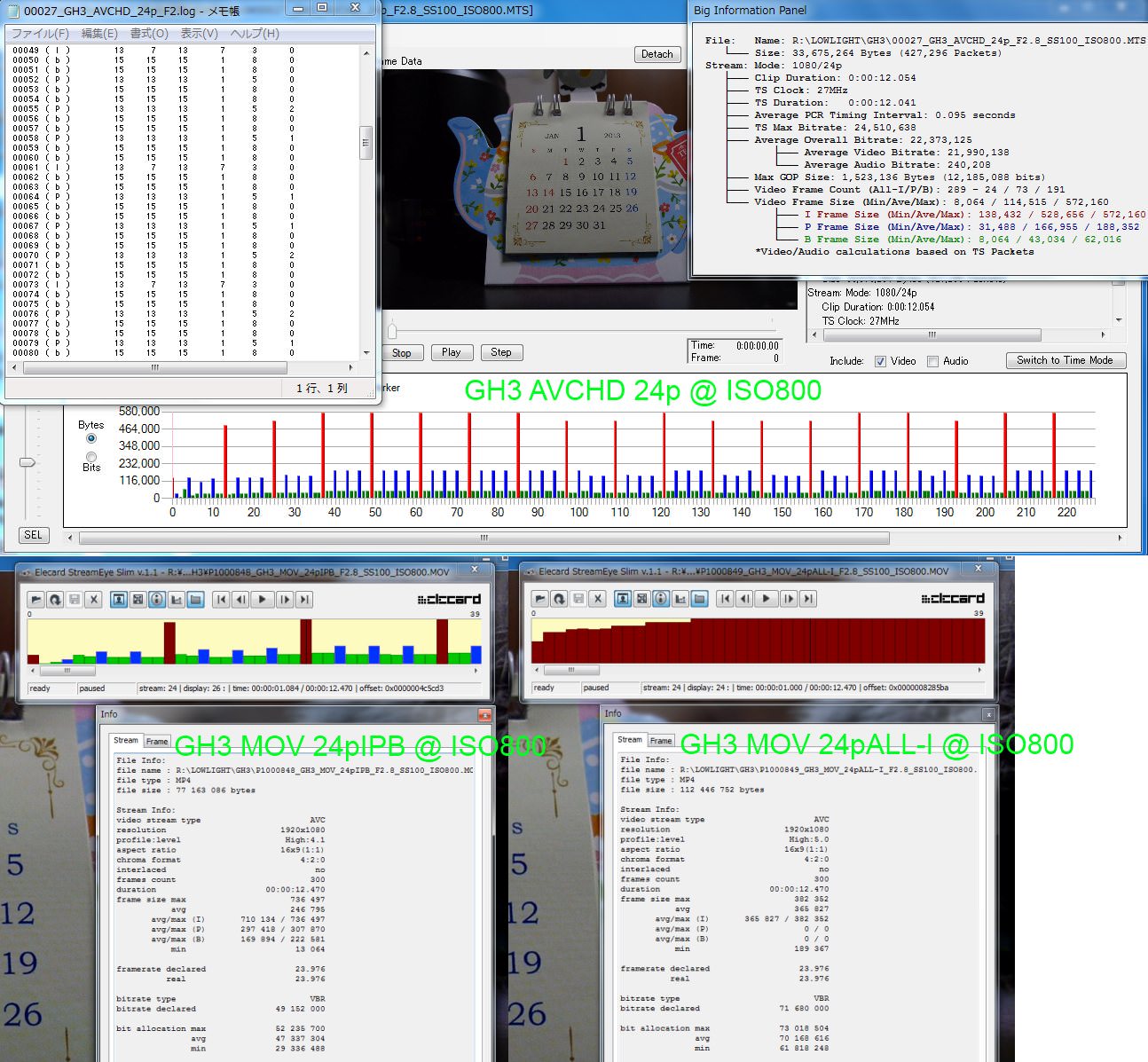
Task: Click the stream info icon in the 24pIPB StreamEye toolbar
Action: (157, 600)
